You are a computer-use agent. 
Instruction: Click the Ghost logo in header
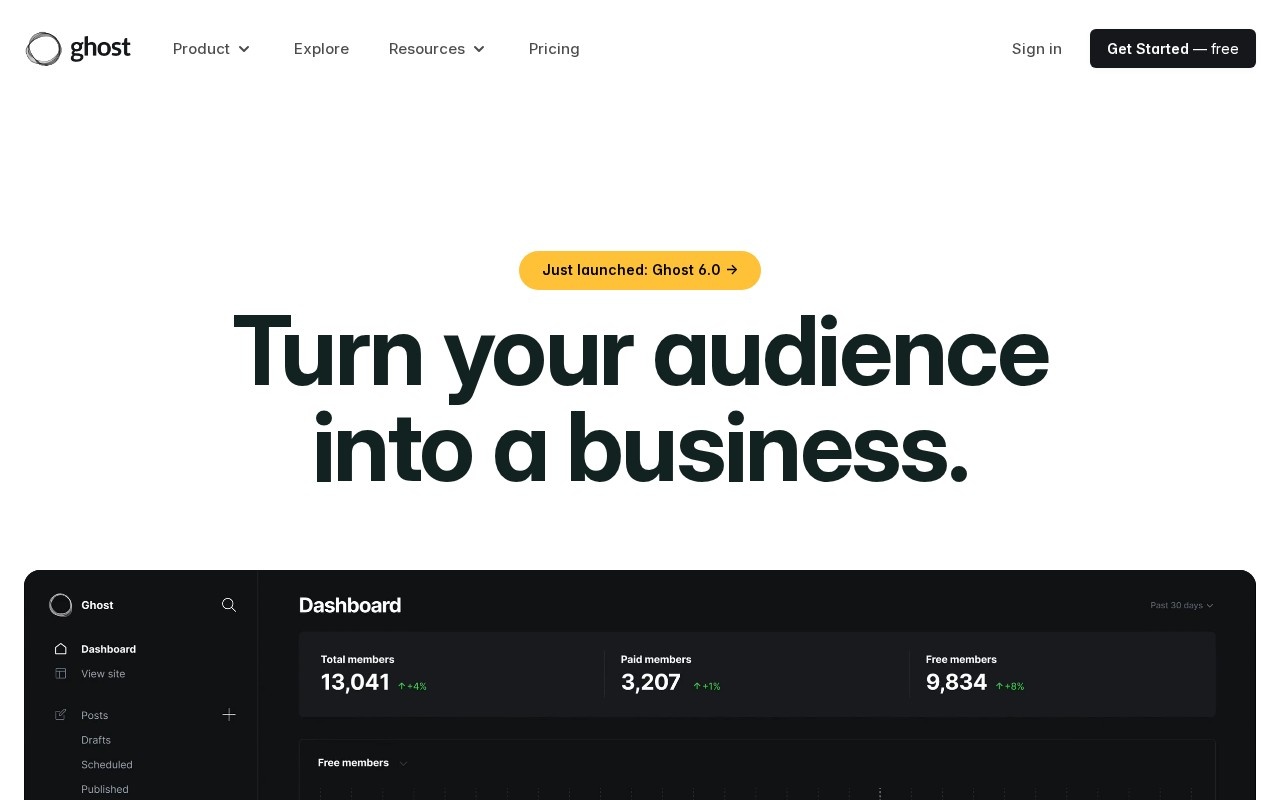78,48
